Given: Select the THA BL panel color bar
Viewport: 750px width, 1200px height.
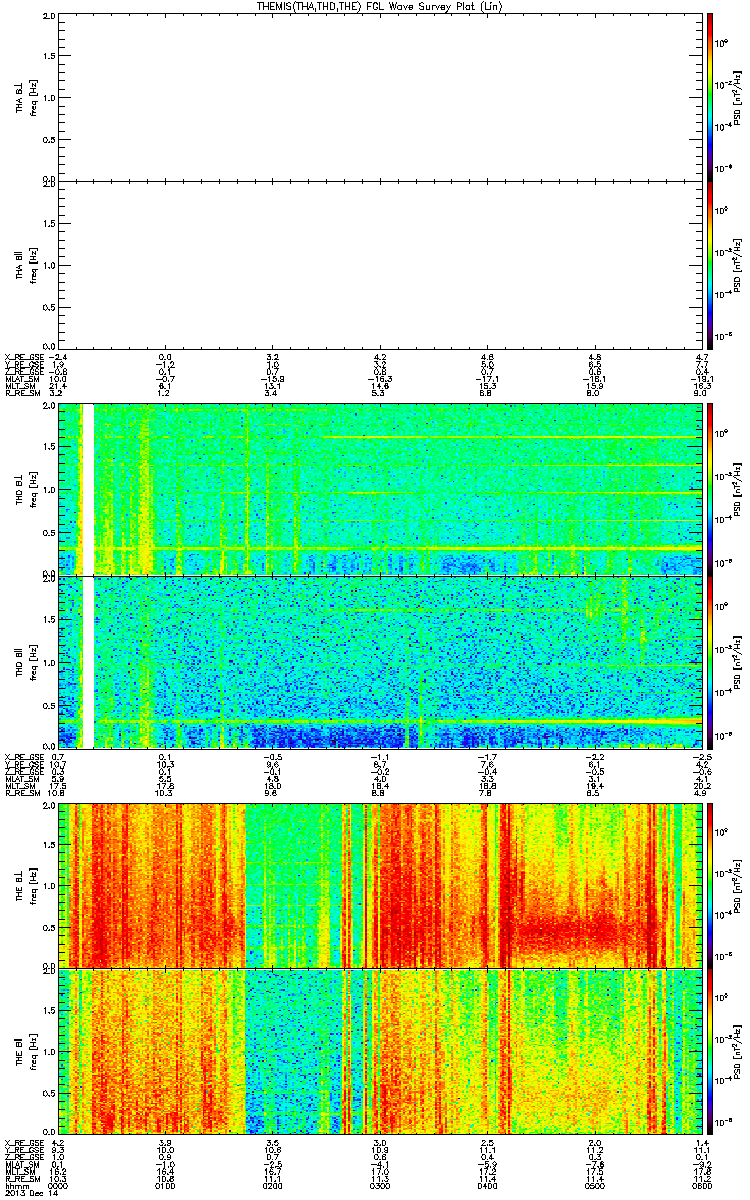Looking at the screenshot, I should 710,96.
